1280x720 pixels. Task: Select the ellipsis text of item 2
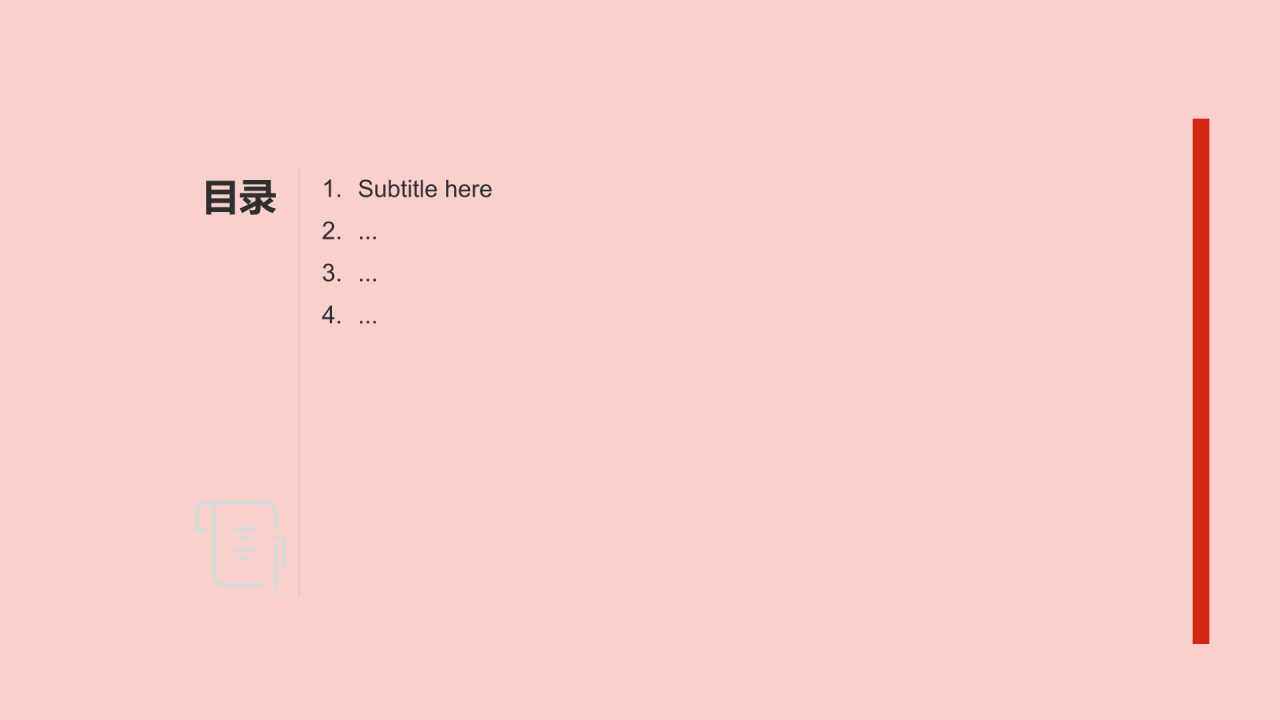368,237
